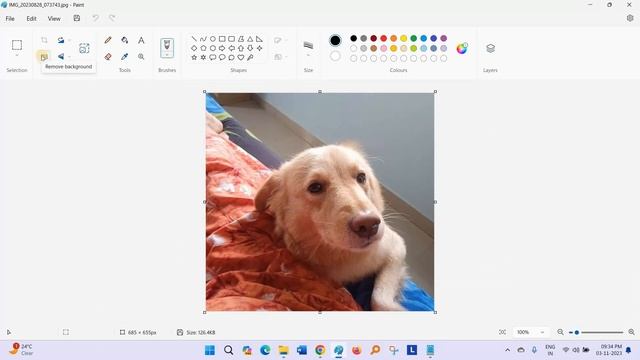Image resolution: width=640 pixels, height=360 pixels.
Task: Open the Size thickness dropdown
Action: pyautogui.click(x=309, y=48)
